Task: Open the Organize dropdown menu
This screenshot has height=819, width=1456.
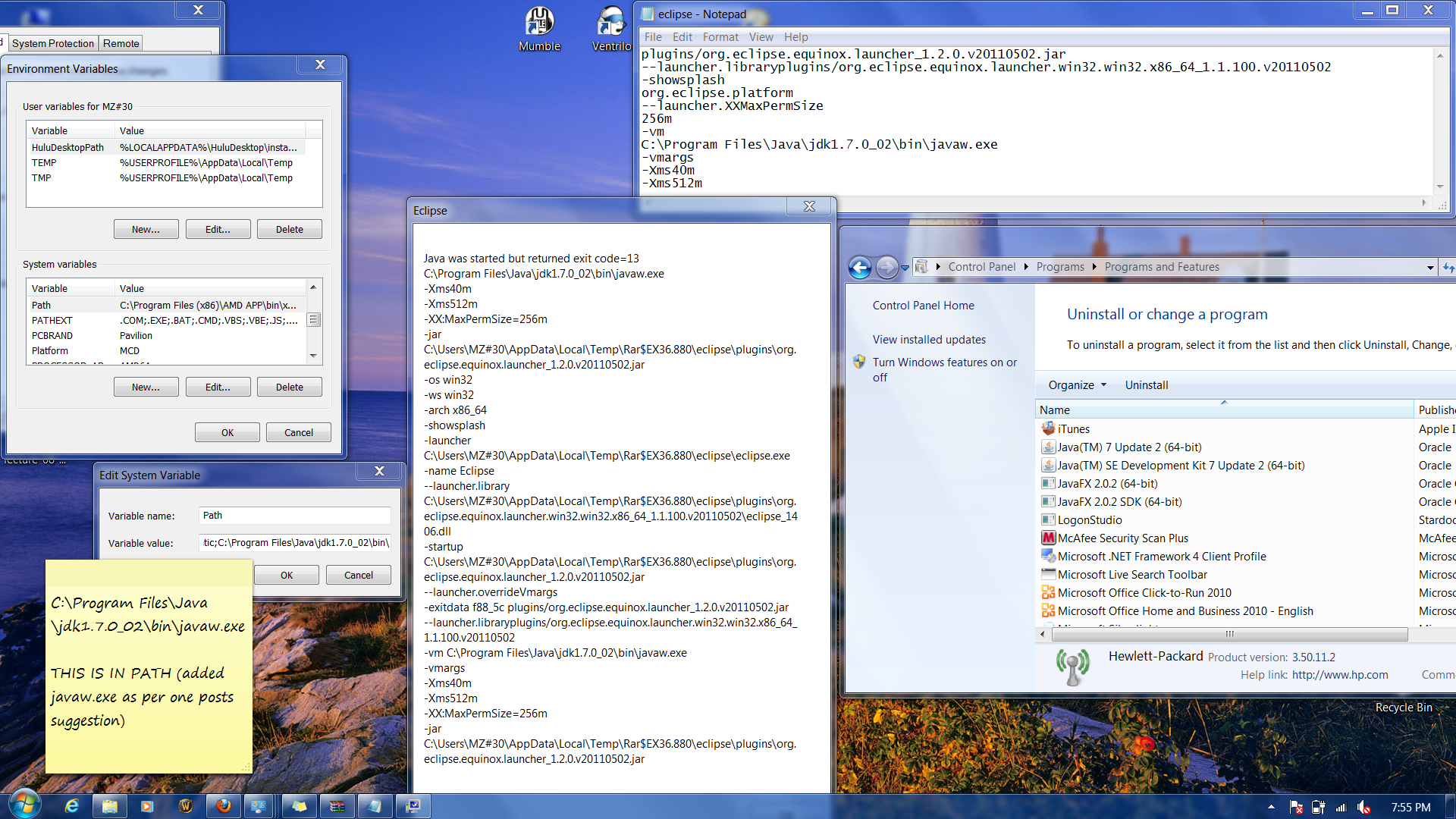Action: (1077, 384)
